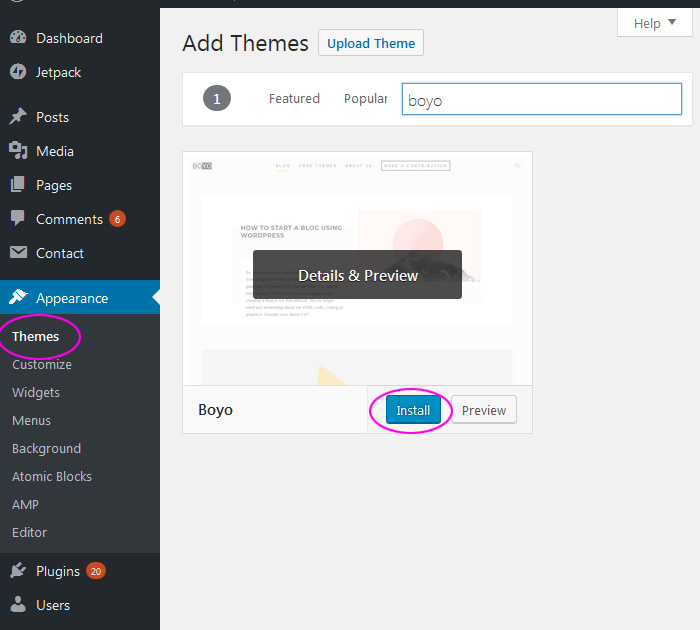Click the Media icon in sidebar
This screenshot has height=630, width=700.
coord(18,150)
